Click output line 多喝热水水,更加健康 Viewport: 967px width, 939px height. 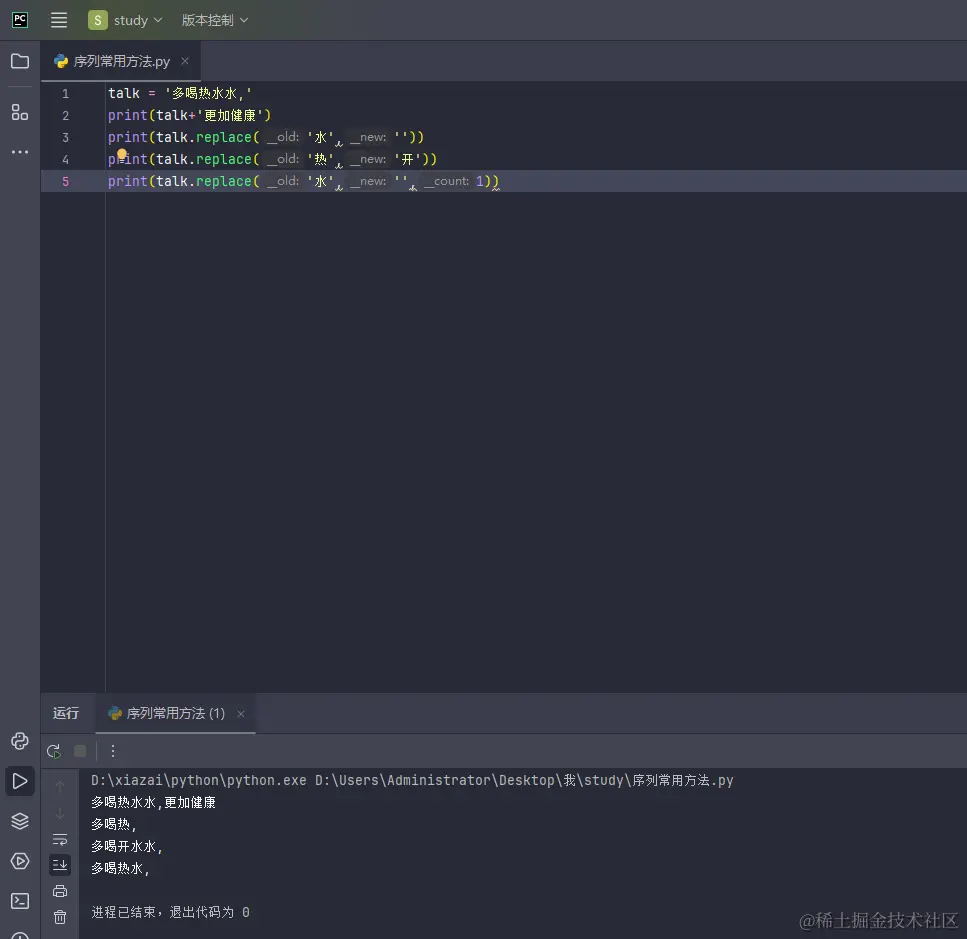click(x=154, y=803)
